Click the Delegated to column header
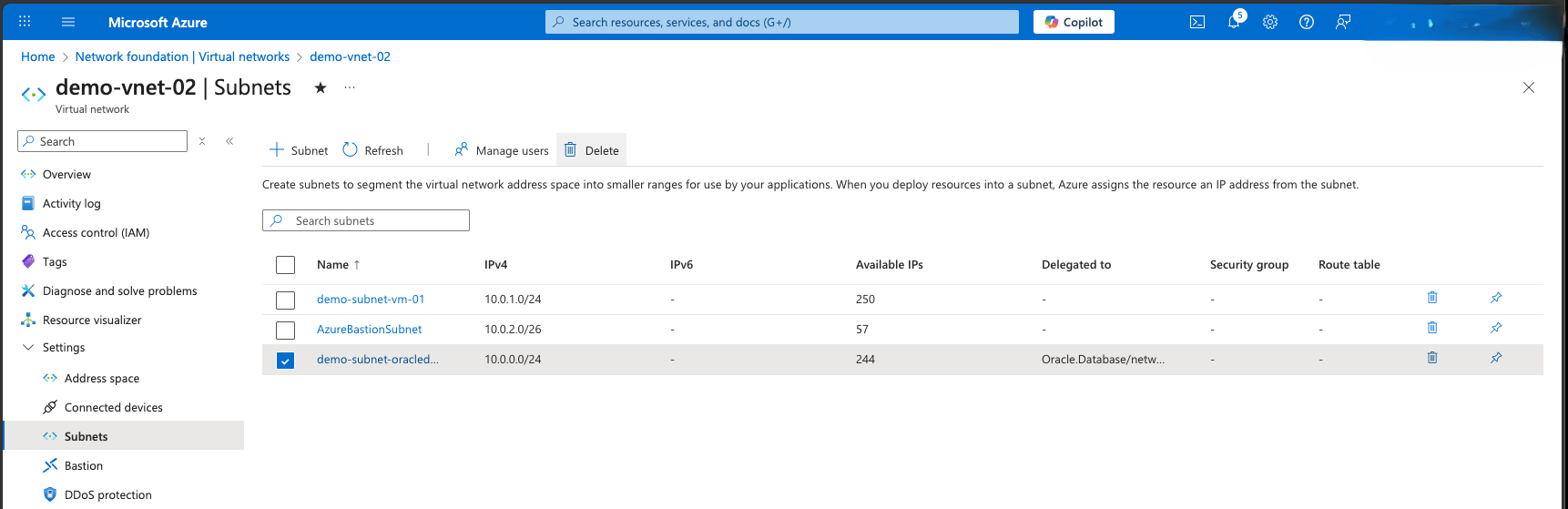Image resolution: width=1568 pixels, height=509 pixels. coord(1076,265)
